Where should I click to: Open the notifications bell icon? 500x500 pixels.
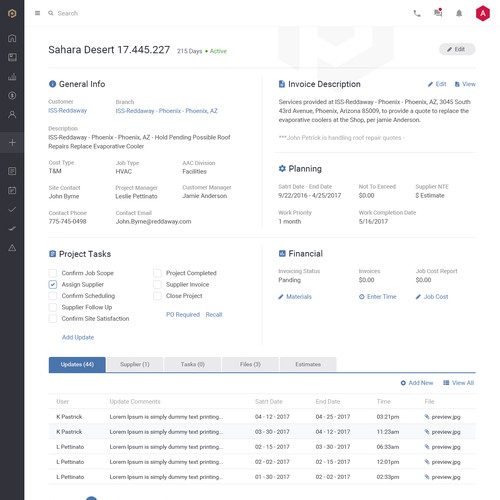[x=459, y=13]
